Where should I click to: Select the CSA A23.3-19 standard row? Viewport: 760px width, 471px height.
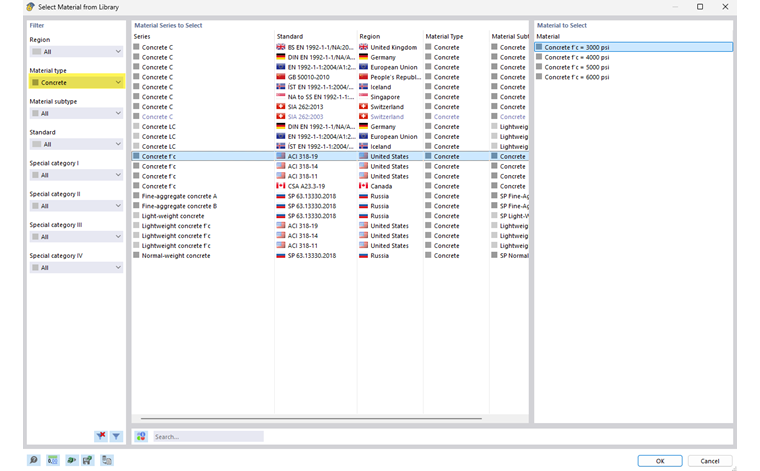pyautogui.click(x=330, y=186)
